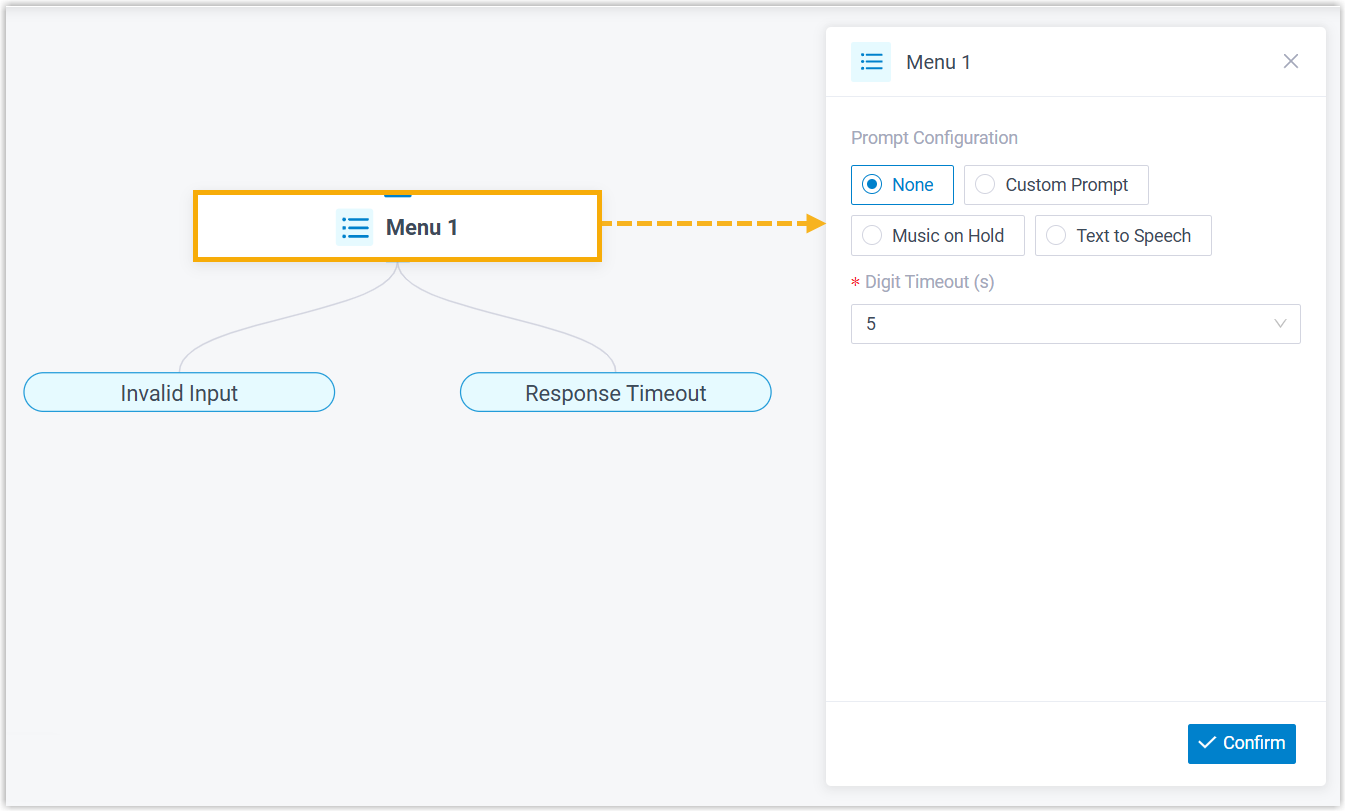The width and height of the screenshot is (1346, 812).
Task: Click the Menu 1 node label on the canvas
Action: 422,227
